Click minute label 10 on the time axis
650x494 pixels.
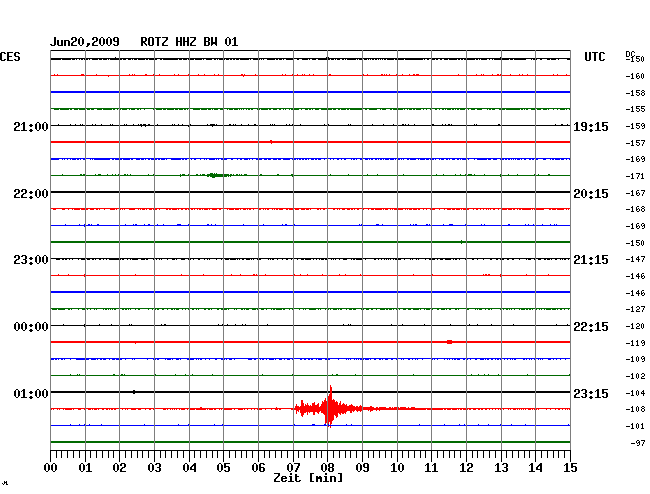coord(397,468)
